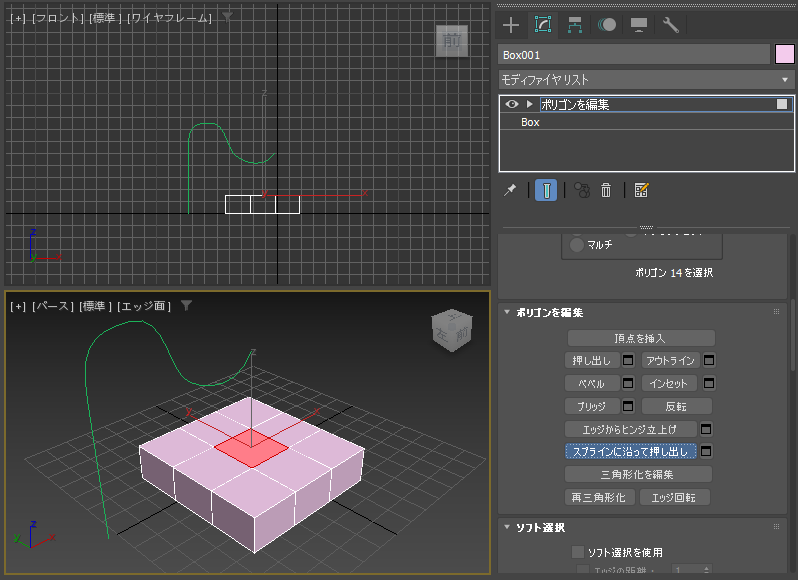Open the [パース] view label menu
This screenshot has height=580, width=798.
point(53,306)
